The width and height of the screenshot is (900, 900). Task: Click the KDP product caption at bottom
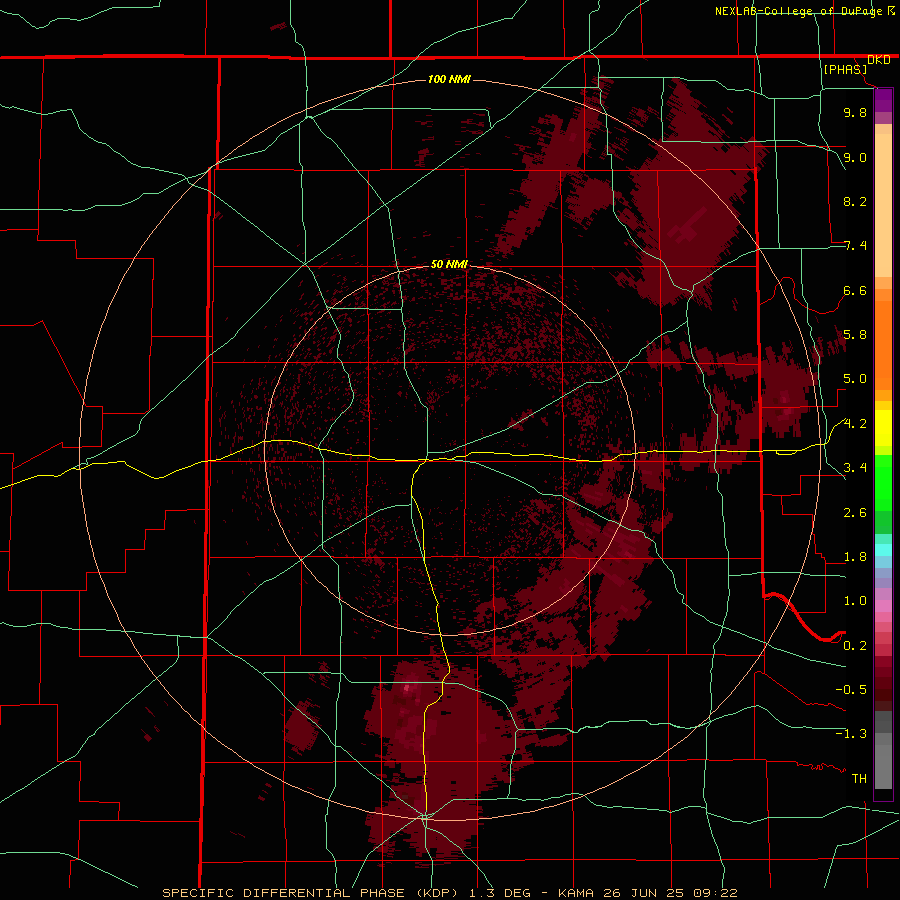pos(449,893)
